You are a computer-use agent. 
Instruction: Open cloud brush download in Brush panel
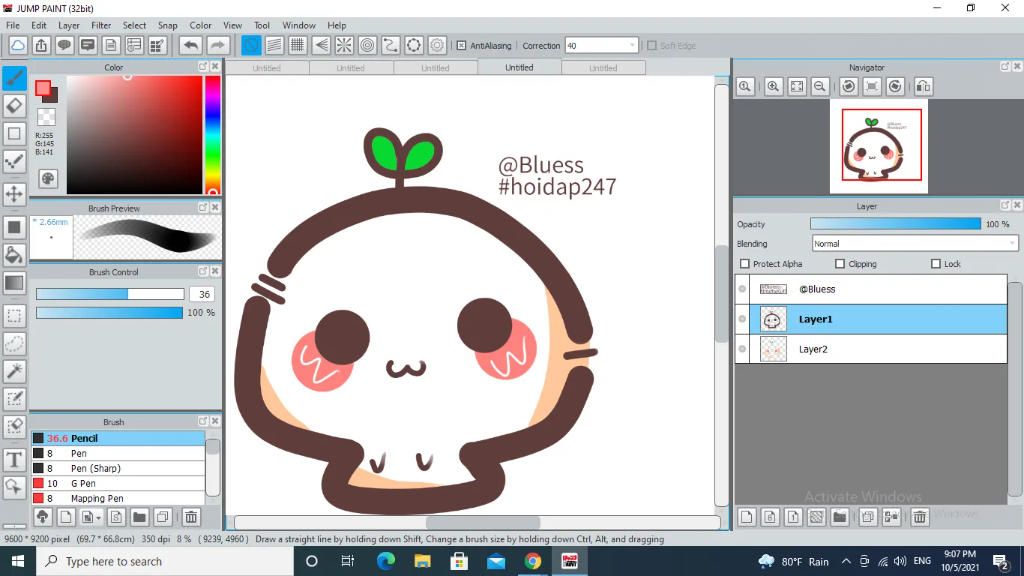42,517
